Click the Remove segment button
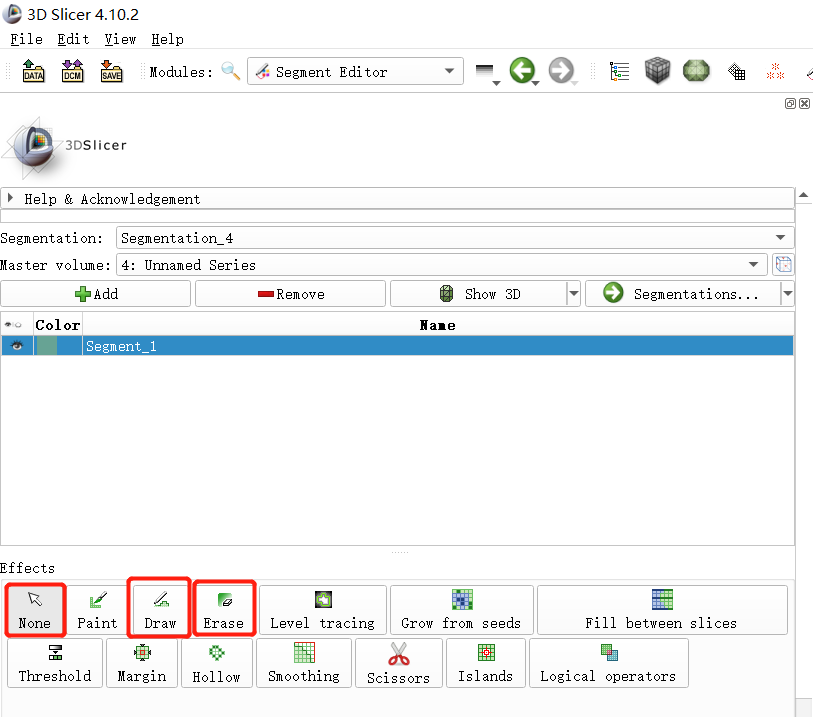This screenshot has height=717, width=813. point(290,294)
